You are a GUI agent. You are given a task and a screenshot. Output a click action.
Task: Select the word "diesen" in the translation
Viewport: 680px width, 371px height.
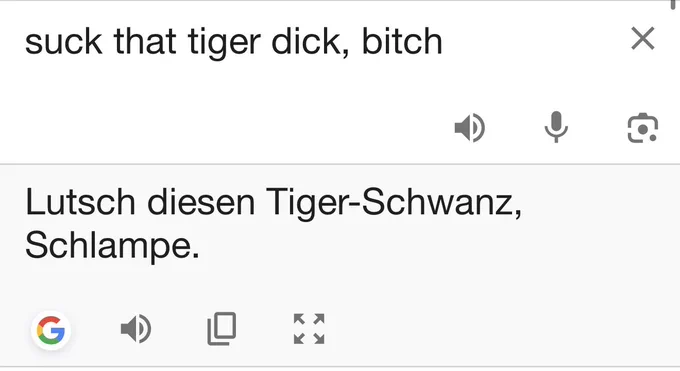(201, 202)
